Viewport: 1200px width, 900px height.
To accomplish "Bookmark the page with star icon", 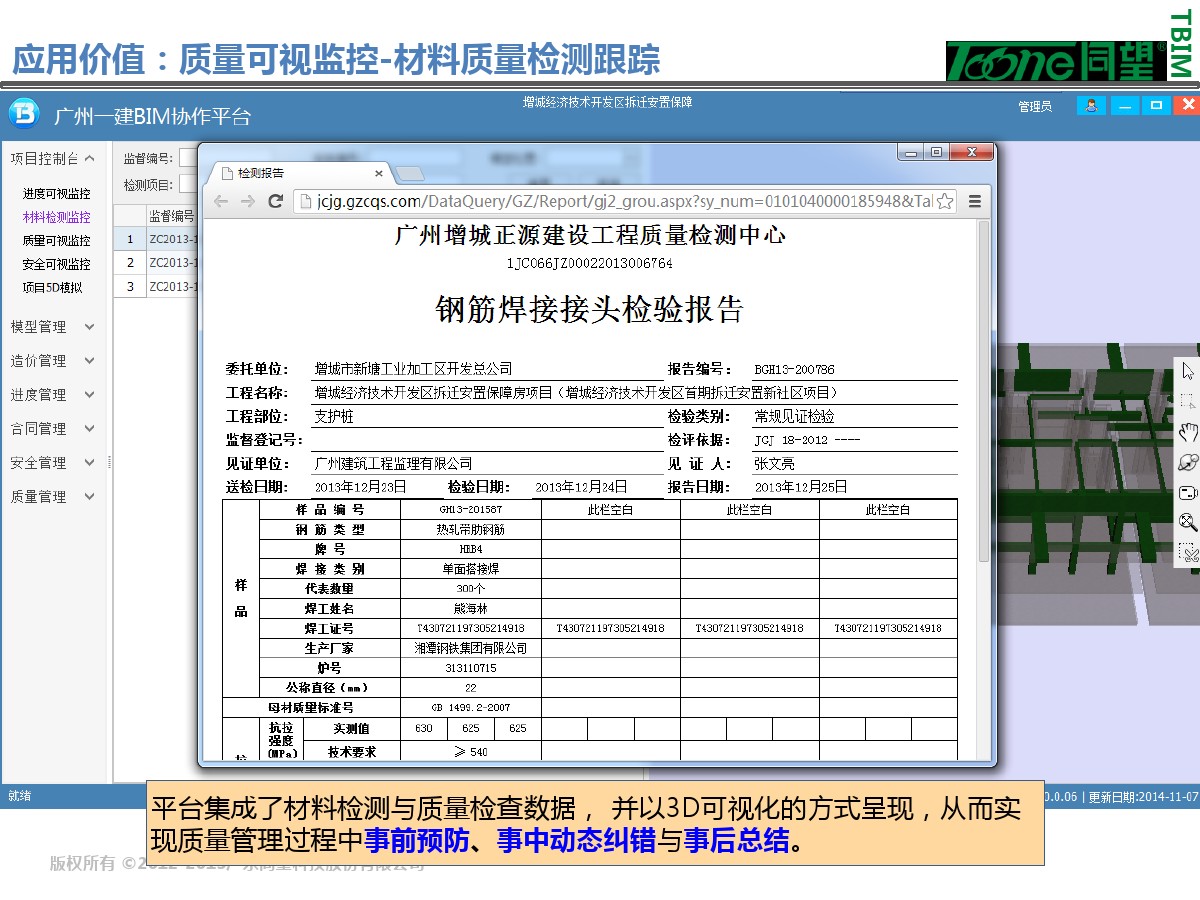I will 944,202.
